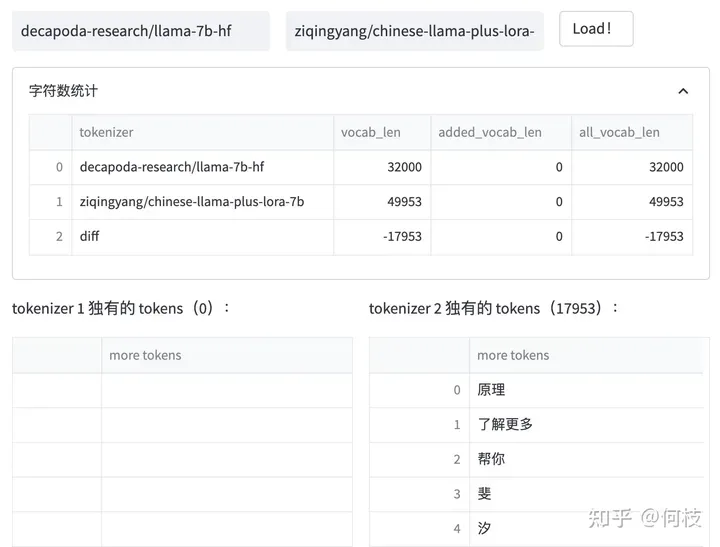Image resolution: width=720 pixels, height=547 pixels.
Task: Click the 字符数统计 section title
Action: coord(63,91)
